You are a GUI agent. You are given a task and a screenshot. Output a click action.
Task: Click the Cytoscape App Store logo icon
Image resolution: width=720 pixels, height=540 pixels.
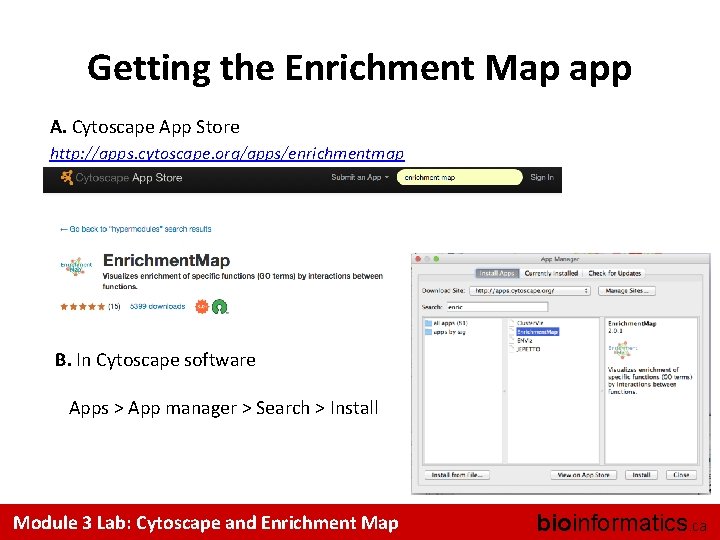pyautogui.click(x=67, y=177)
